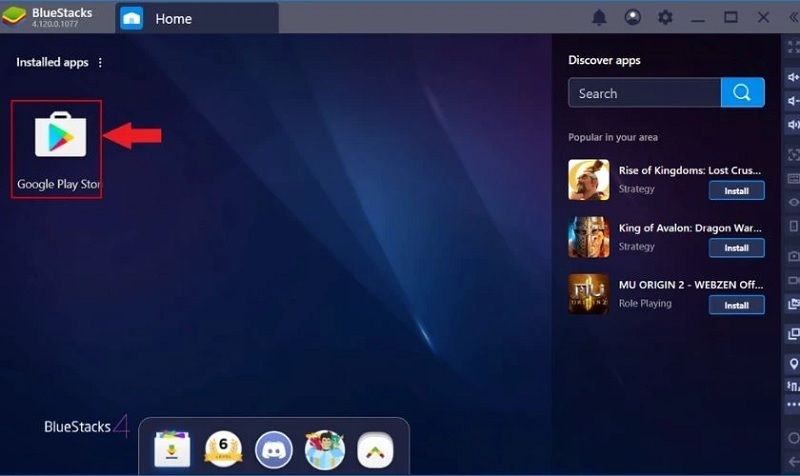Open the BlueStacks arrow icon in dock
Viewport: 800px width, 476px height.
(375, 450)
